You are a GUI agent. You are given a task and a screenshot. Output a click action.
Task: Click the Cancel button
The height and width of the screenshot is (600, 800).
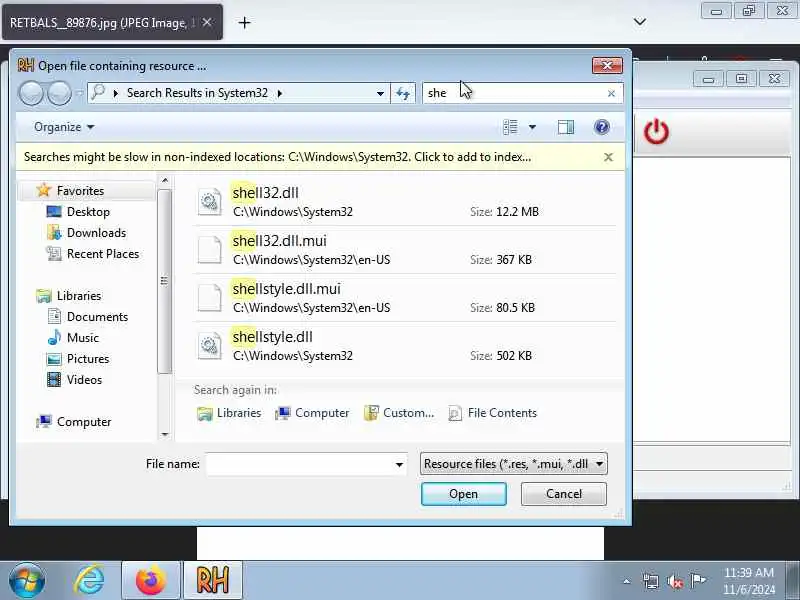point(564,494)
